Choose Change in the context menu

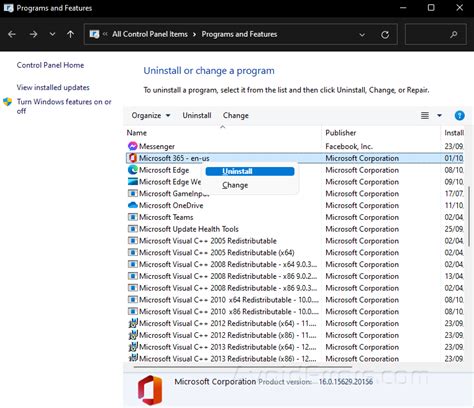pos(235,185)
